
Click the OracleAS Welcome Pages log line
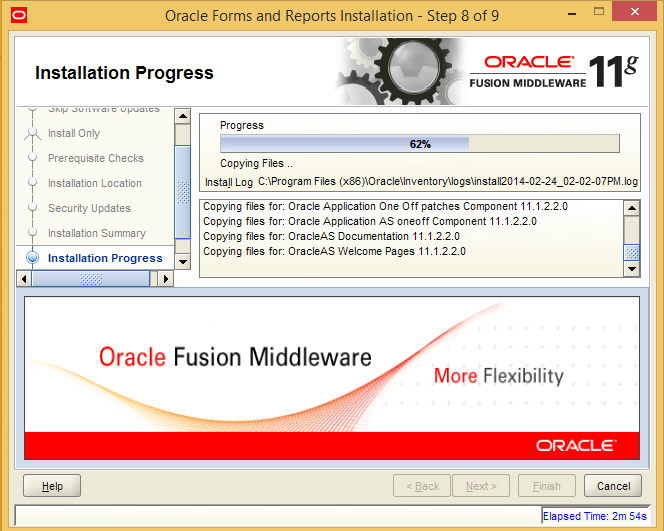point(334,252)
